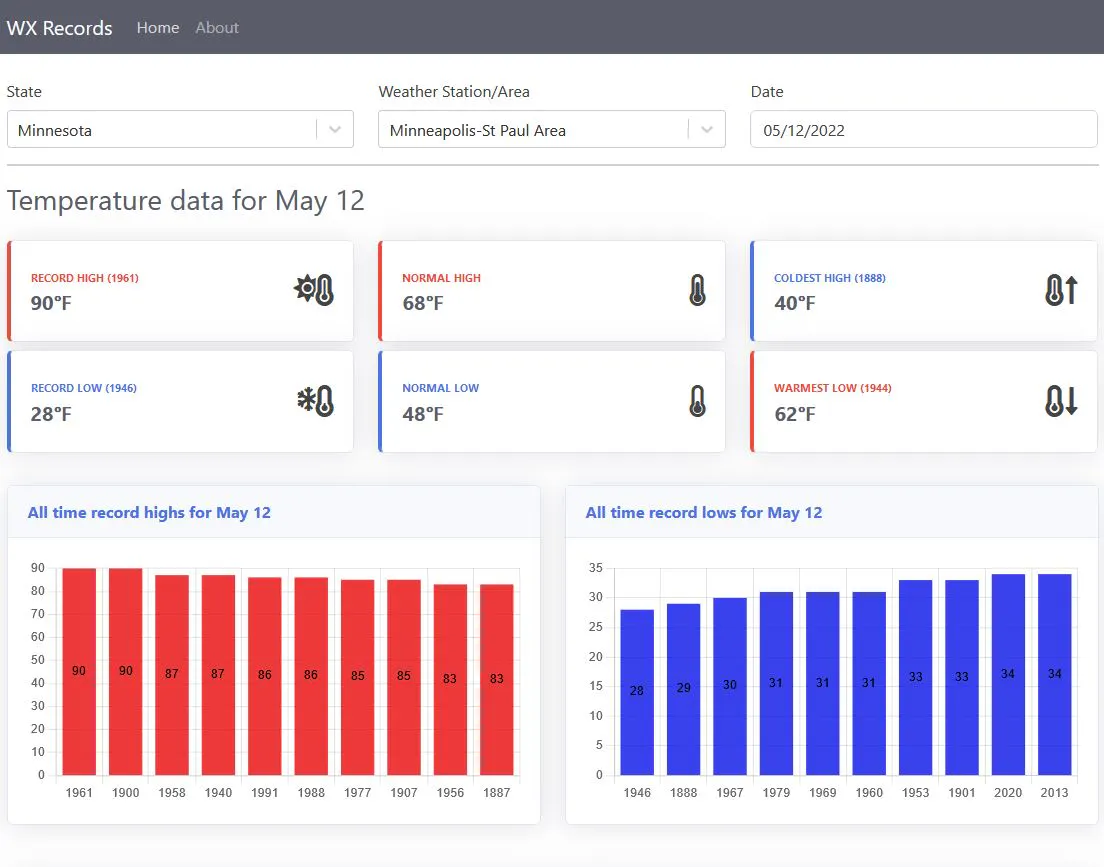Click the thermometer down-arrow icon in Warmest Low card
Viewport: 1104px width, 867px height.
1061,401
